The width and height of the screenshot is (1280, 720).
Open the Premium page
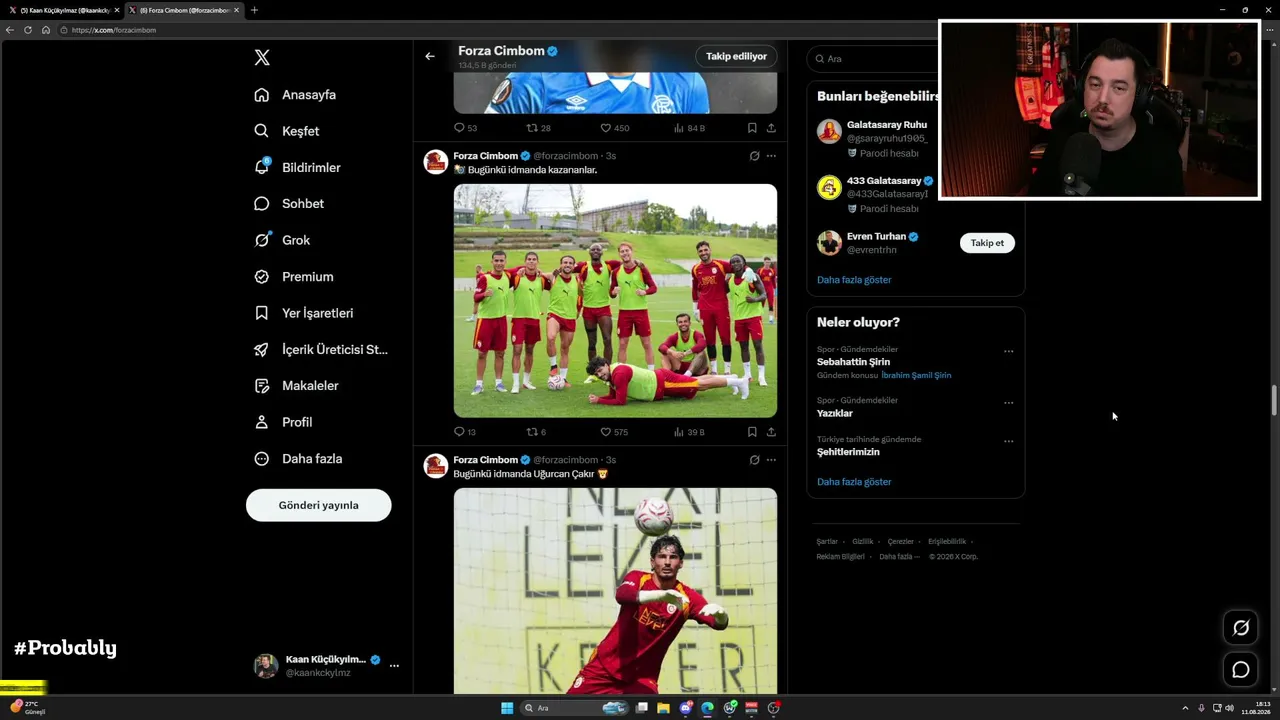pyautogui.click(x=293, y=277)
